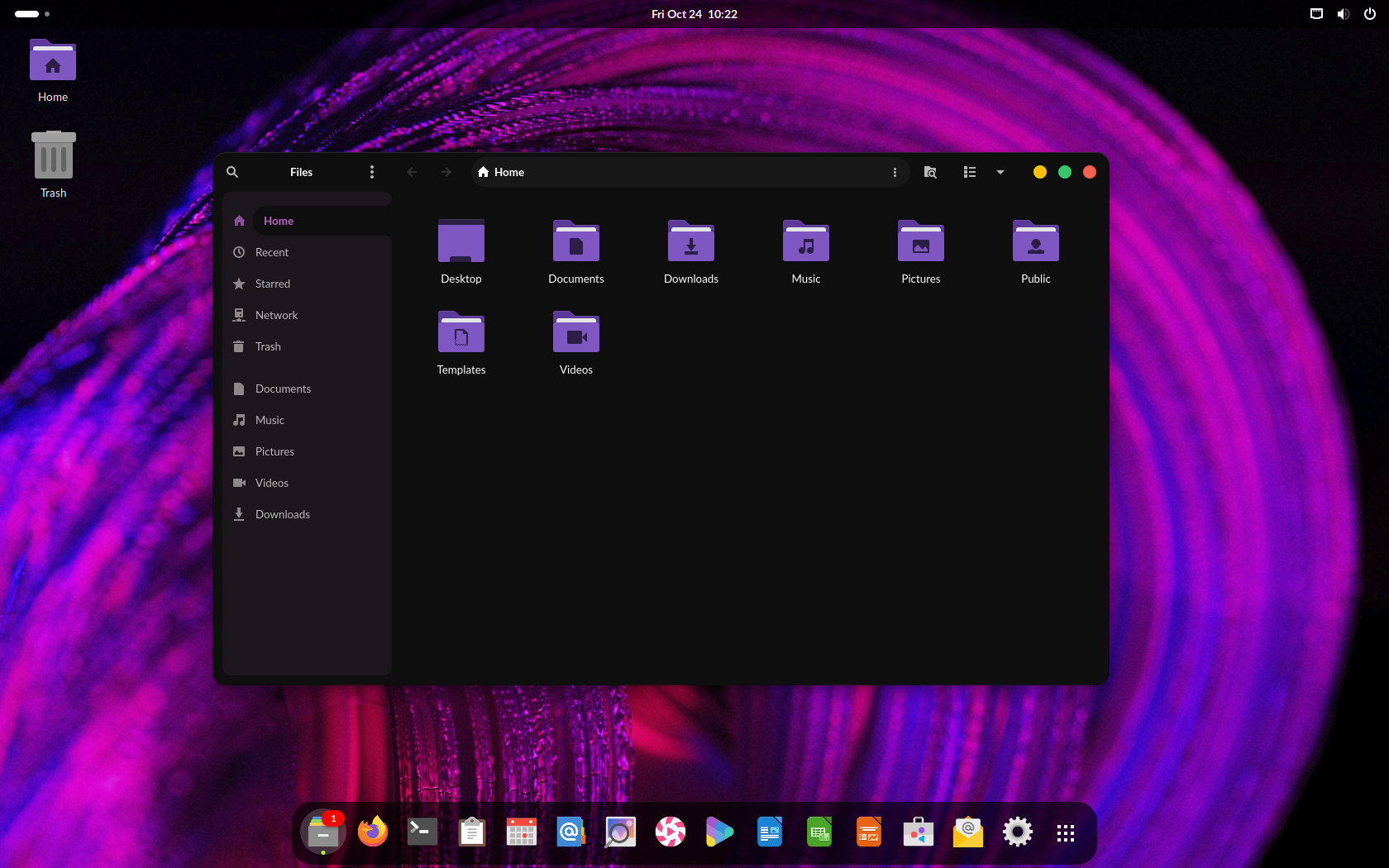
Task: Select Network in the sidebar
Action: tap(276, 315)
